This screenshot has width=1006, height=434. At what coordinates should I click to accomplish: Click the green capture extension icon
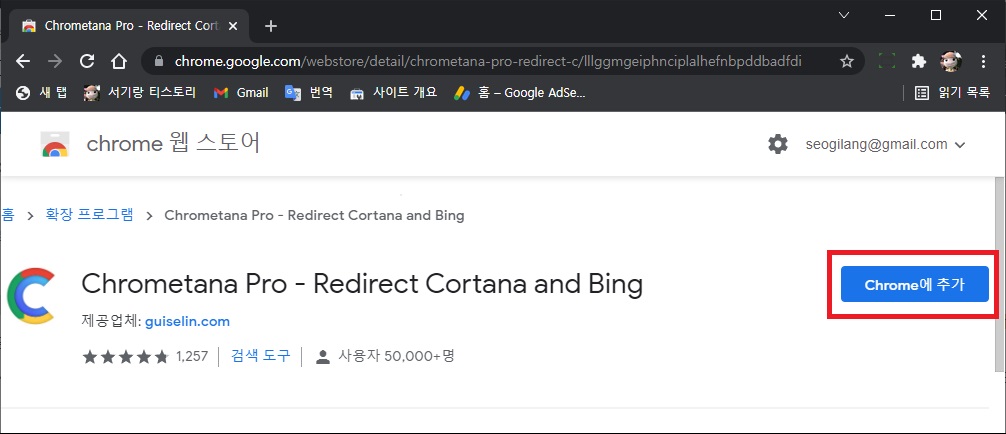[887, 62]
